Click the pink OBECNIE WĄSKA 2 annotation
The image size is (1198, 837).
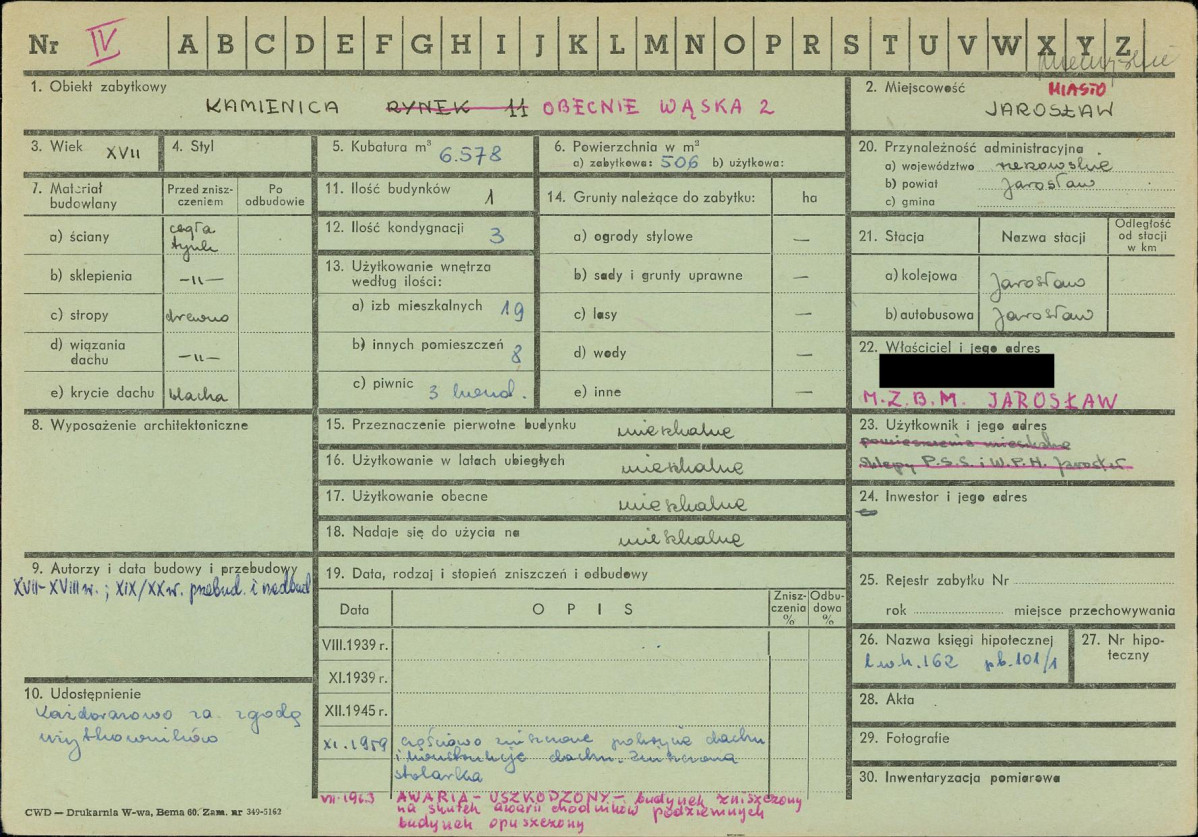click(659, 107)
